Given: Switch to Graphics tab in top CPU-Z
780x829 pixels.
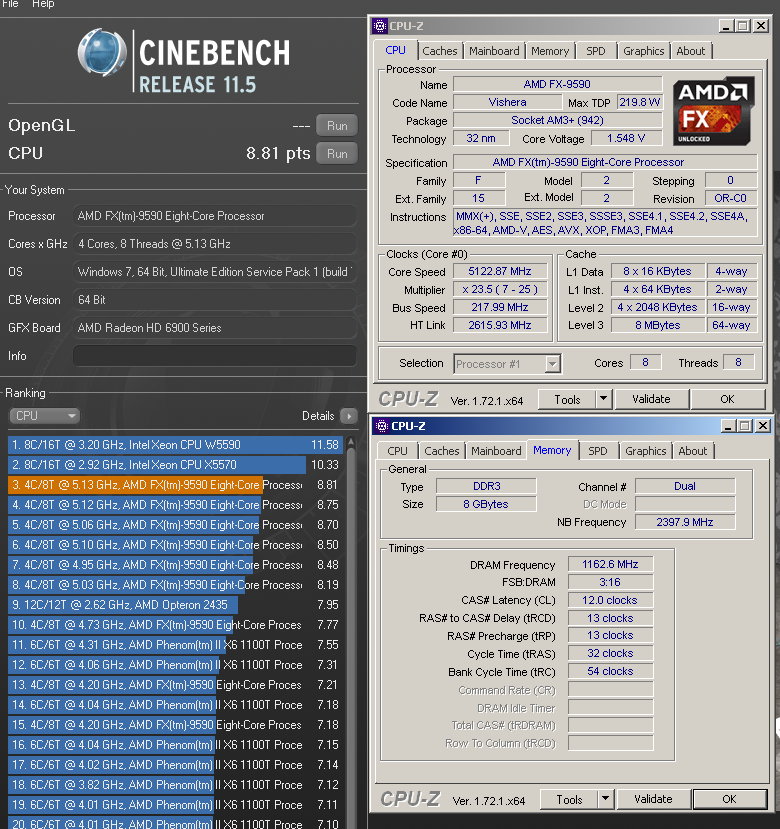Looking at the screenshot, I should click(644, 51).
